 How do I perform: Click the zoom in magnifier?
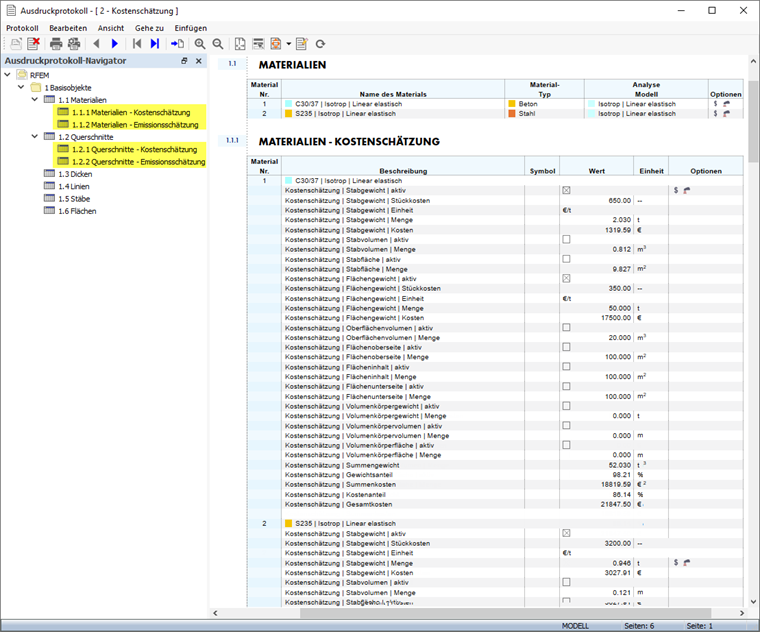[x=200, y=44]
